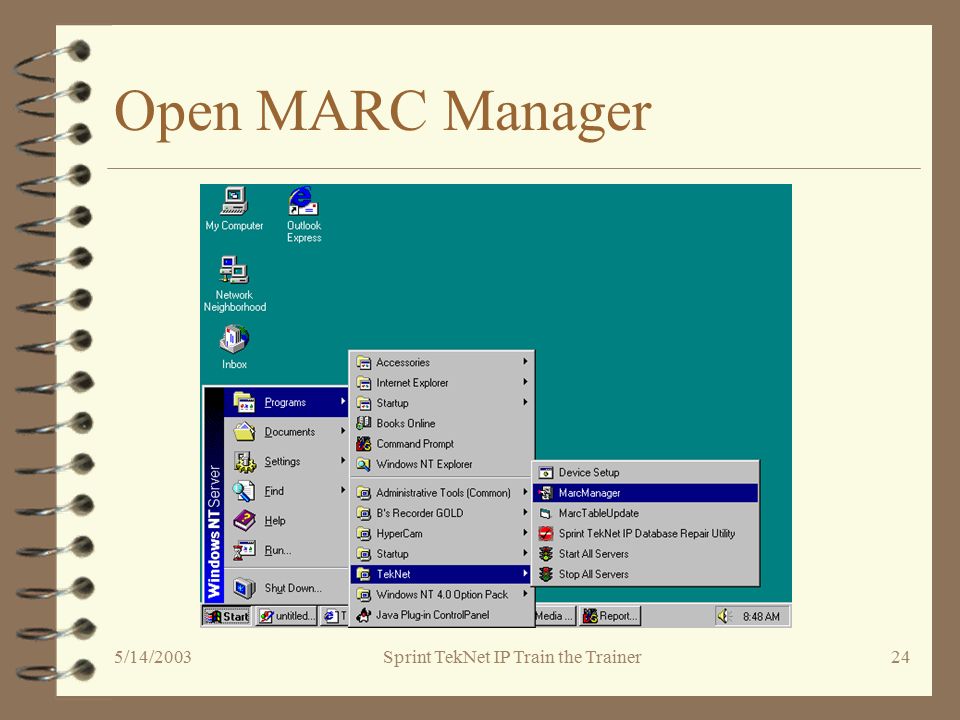Expand the Settings submenu arrow
960x720 pixels.
[343, 460]
